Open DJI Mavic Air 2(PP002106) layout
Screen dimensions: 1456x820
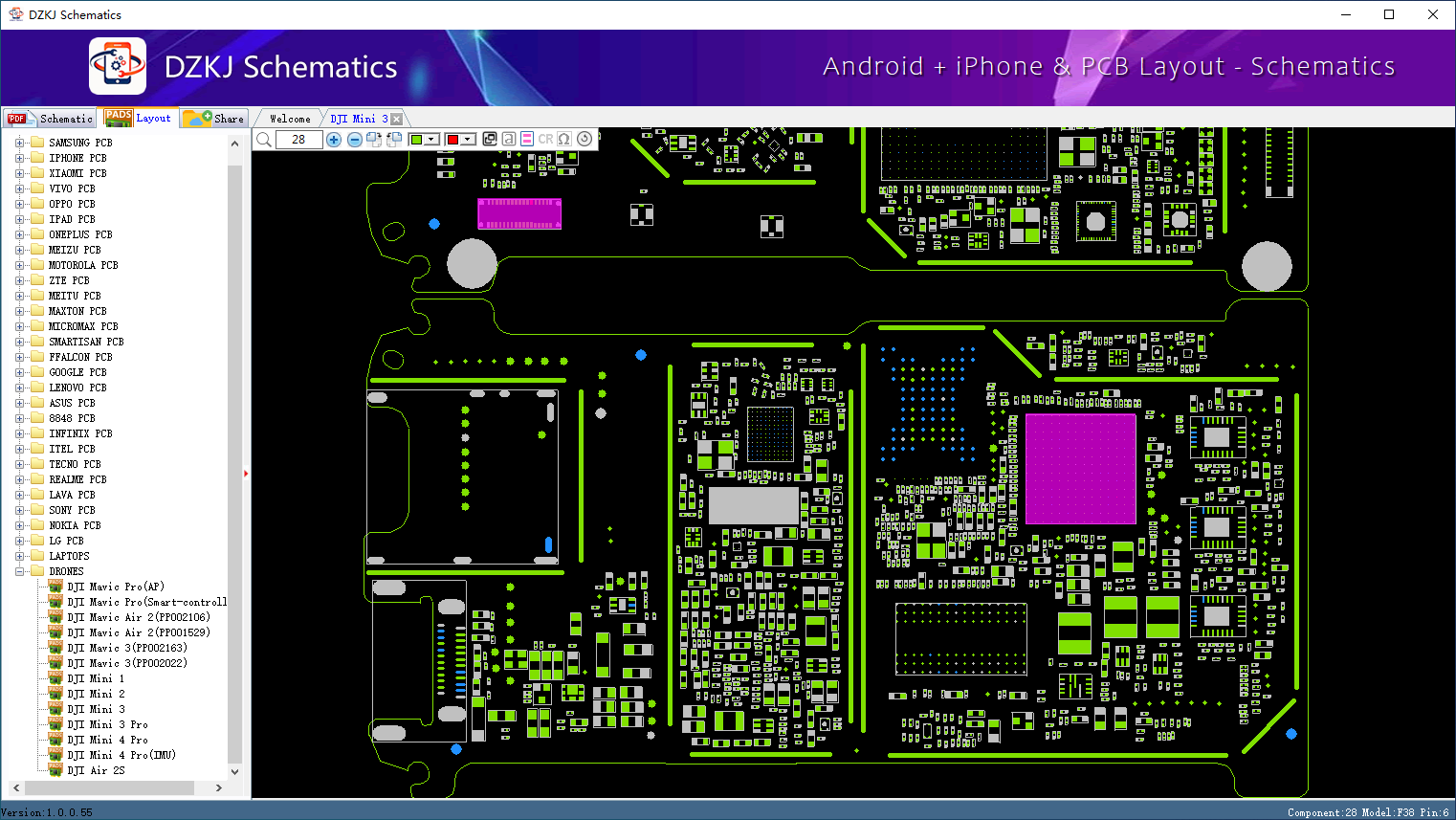click(138, 617)
